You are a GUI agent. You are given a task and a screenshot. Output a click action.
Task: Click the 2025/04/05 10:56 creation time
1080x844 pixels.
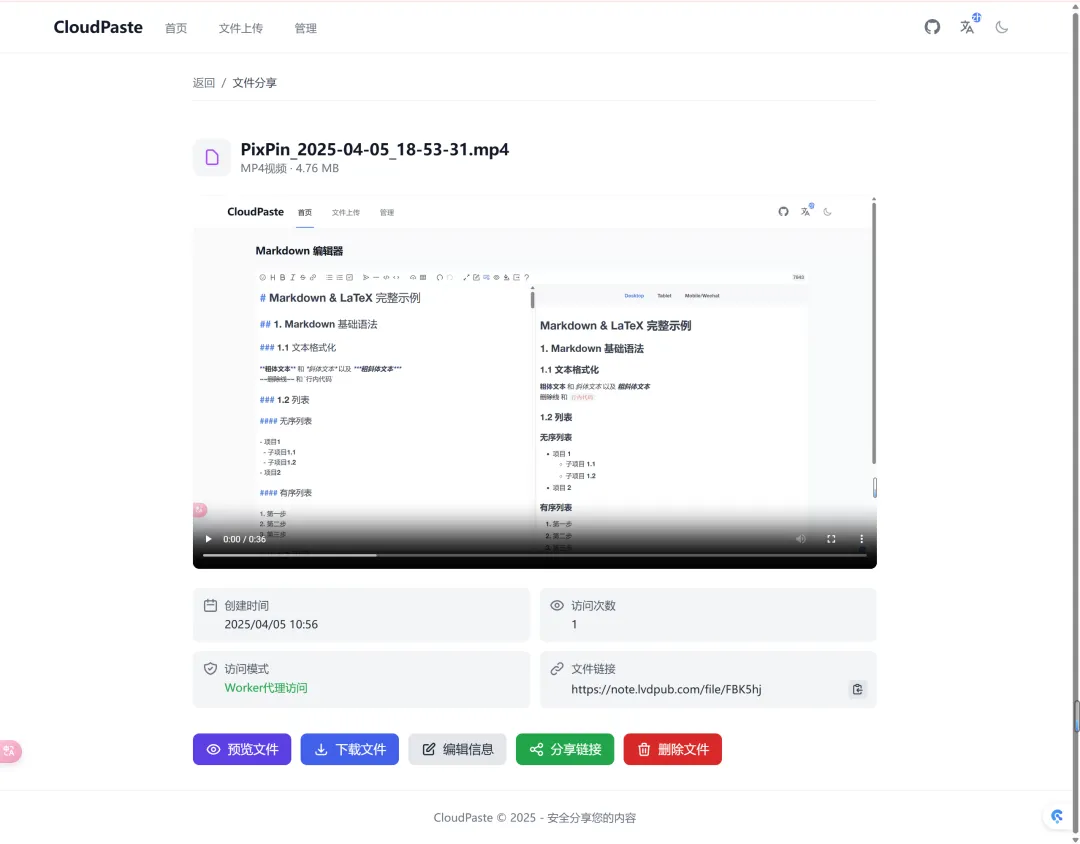(x=271, y=624)
